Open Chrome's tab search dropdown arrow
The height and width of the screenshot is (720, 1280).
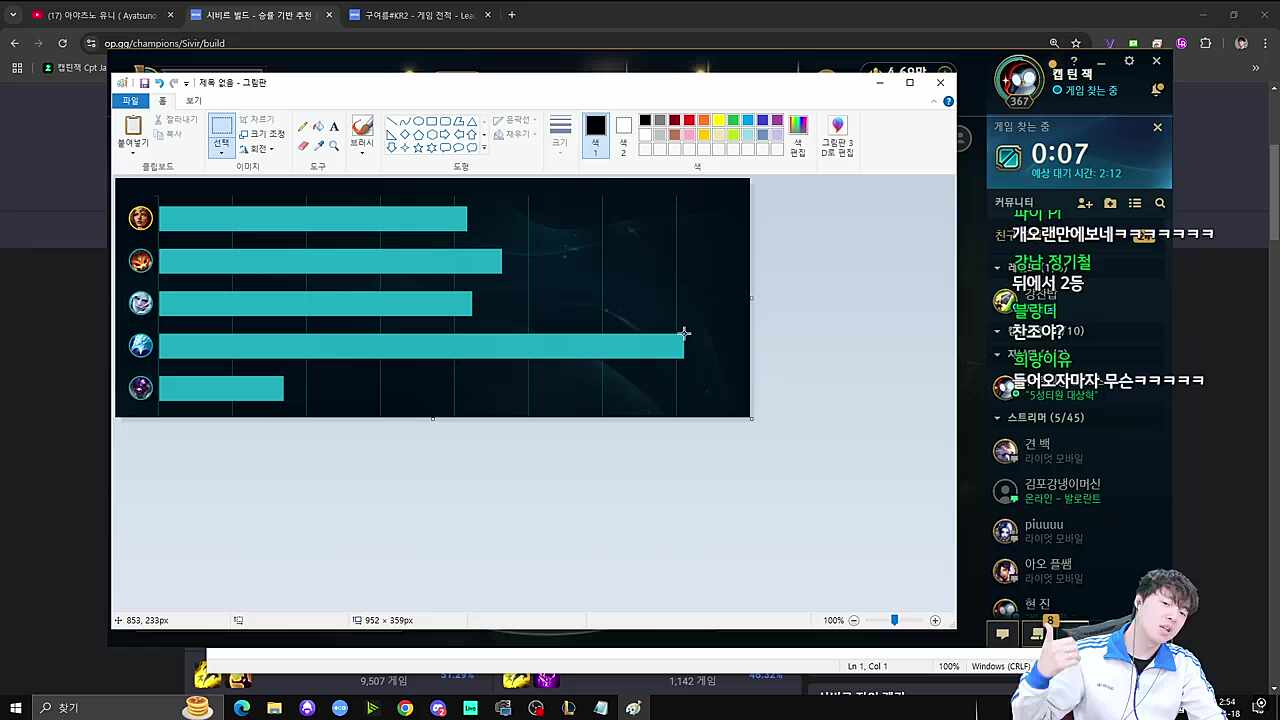pos(13,15)
